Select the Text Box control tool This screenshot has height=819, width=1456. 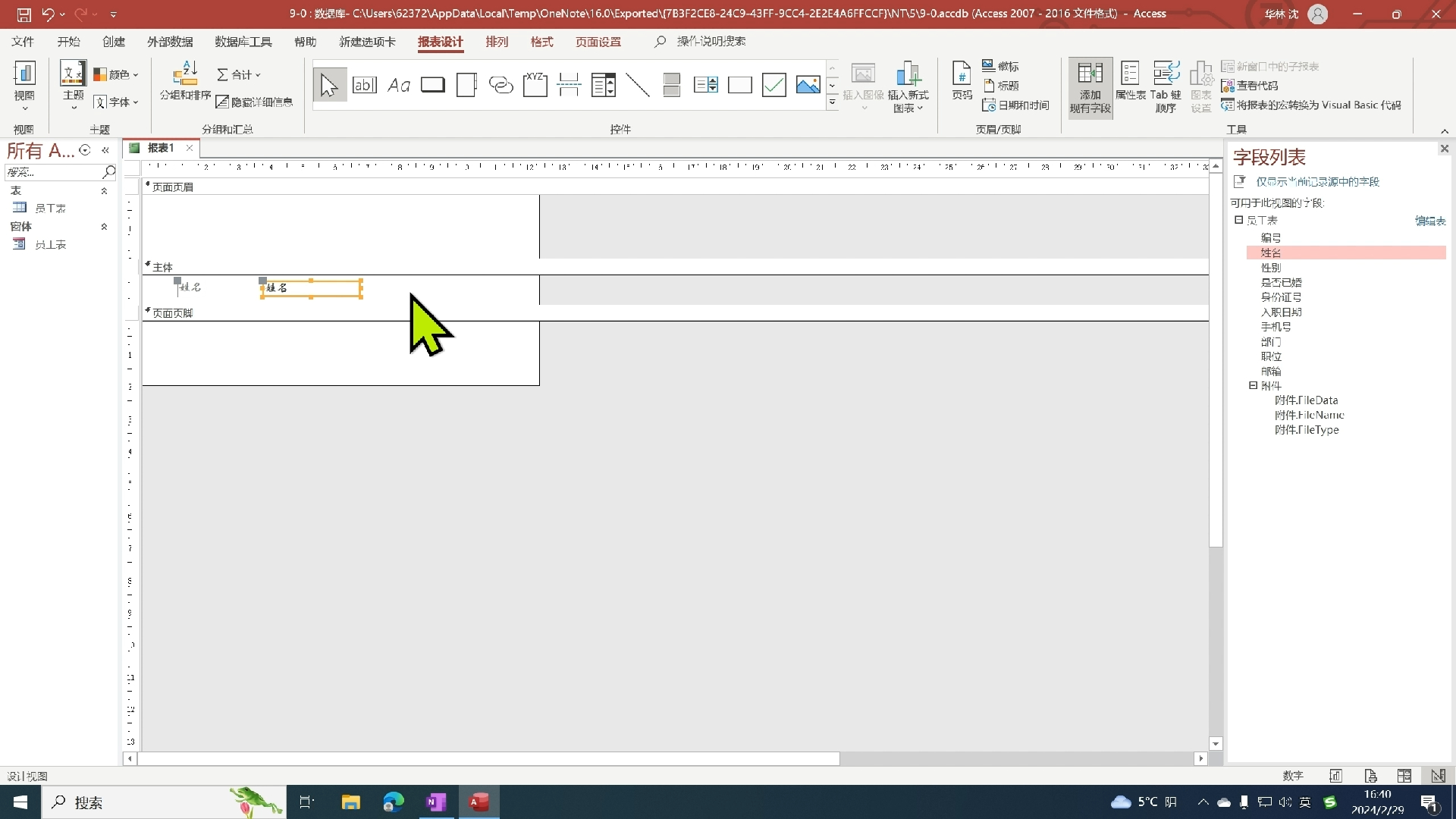[365, 85]
